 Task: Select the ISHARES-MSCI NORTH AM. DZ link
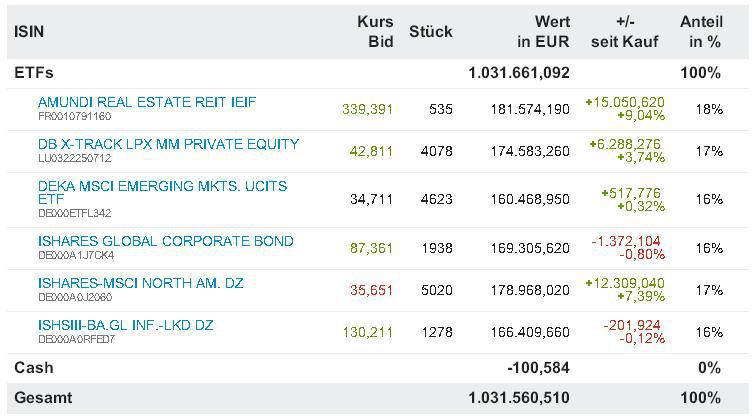coord(140,283)
